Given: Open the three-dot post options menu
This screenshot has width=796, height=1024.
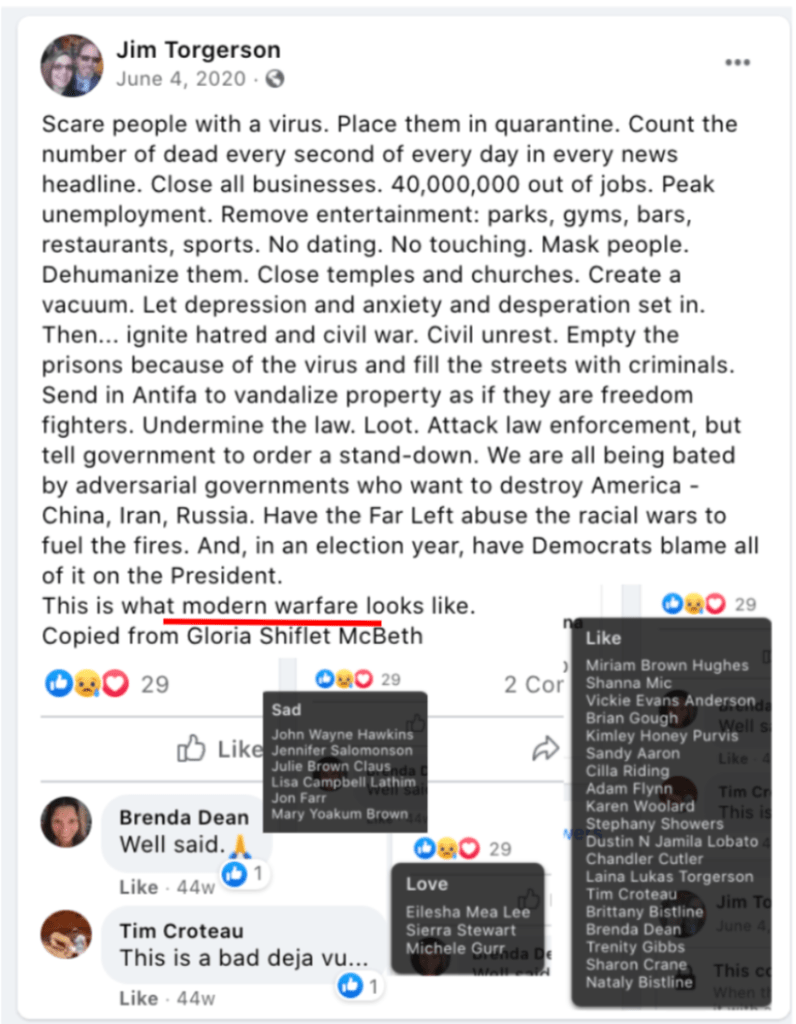Looking at the screenshot, I should [x=737, y=63].
